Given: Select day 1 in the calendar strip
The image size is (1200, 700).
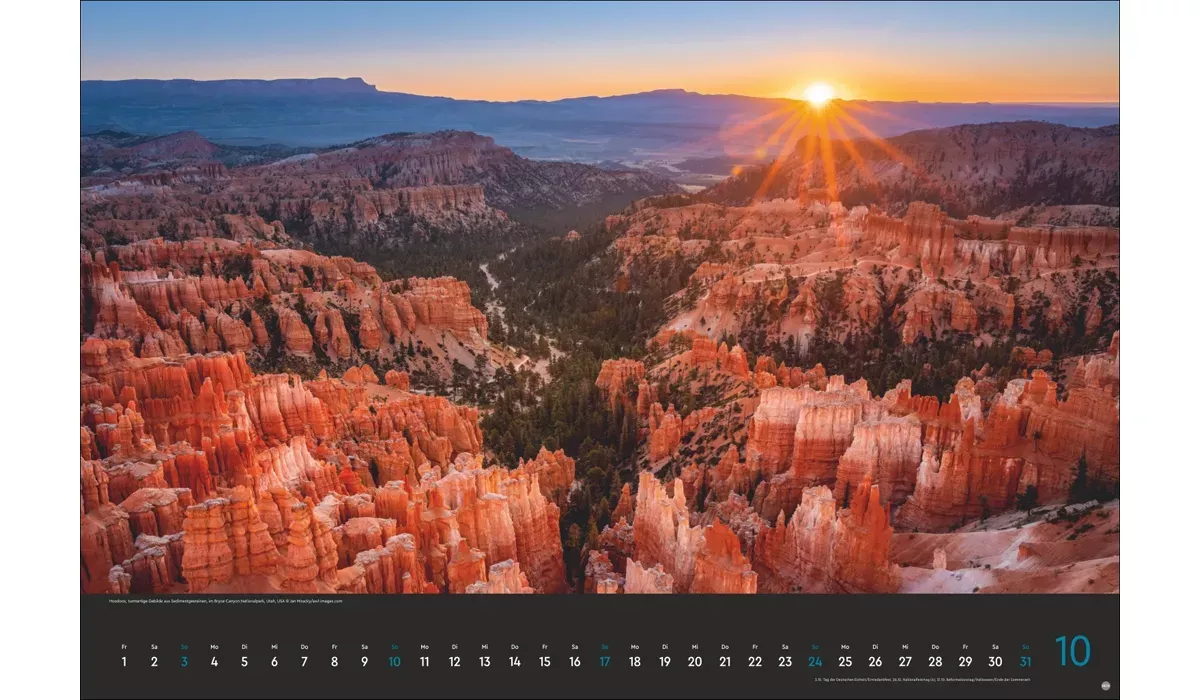Looking at the screenshot, I should coord(124,662).
